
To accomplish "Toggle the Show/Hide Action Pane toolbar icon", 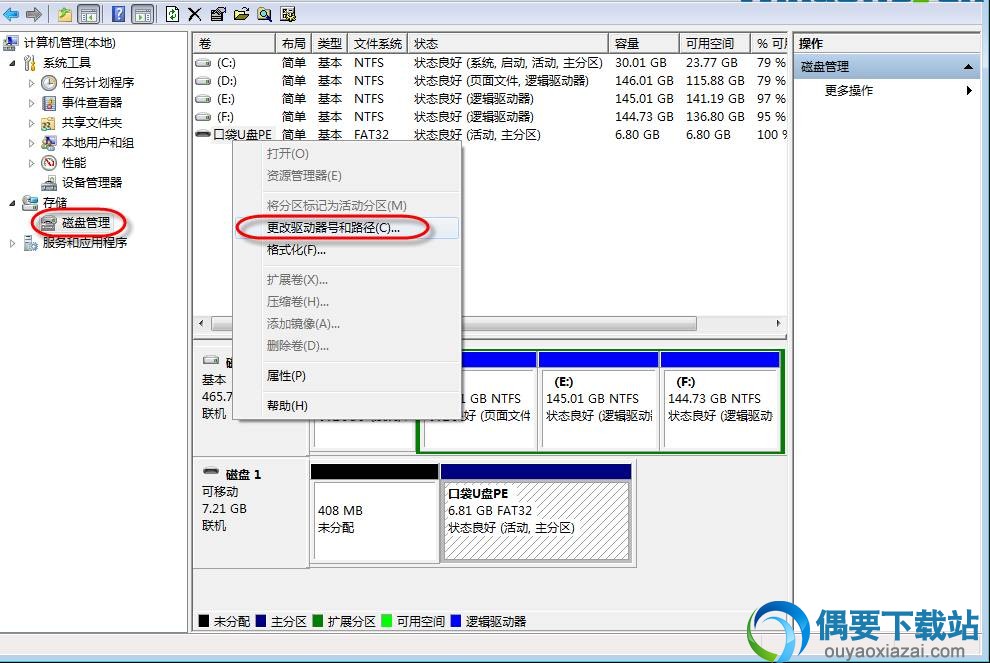I will pyautogui.click(x=143, y=14).
